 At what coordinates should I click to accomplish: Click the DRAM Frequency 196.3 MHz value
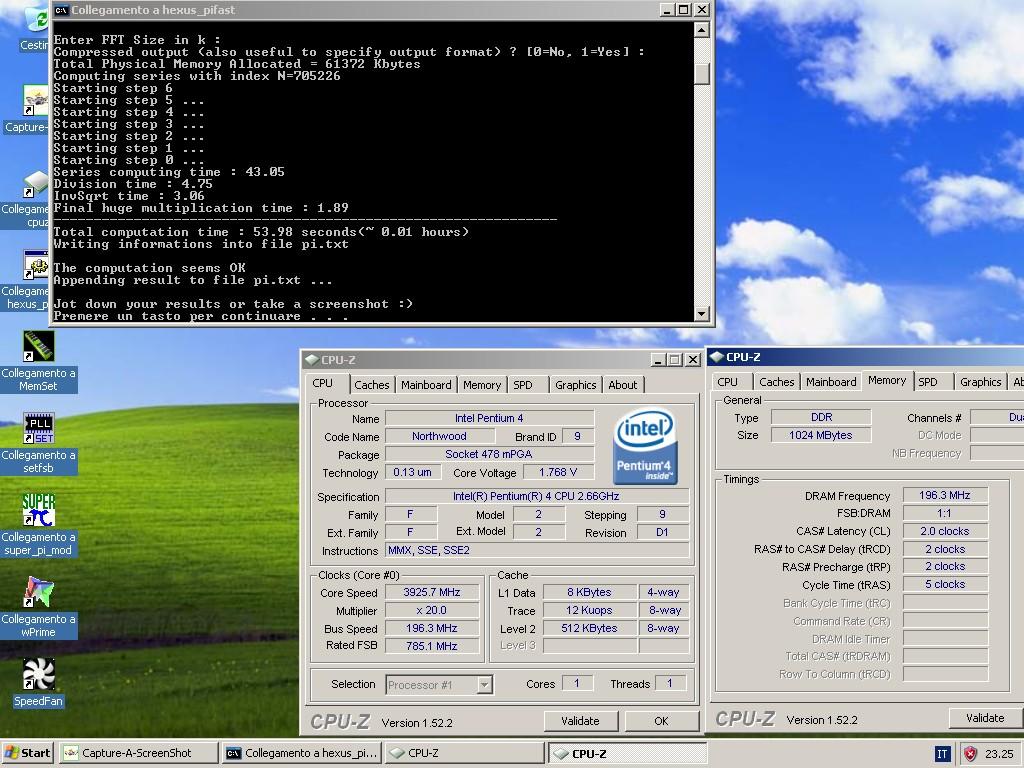click(944, 495)
